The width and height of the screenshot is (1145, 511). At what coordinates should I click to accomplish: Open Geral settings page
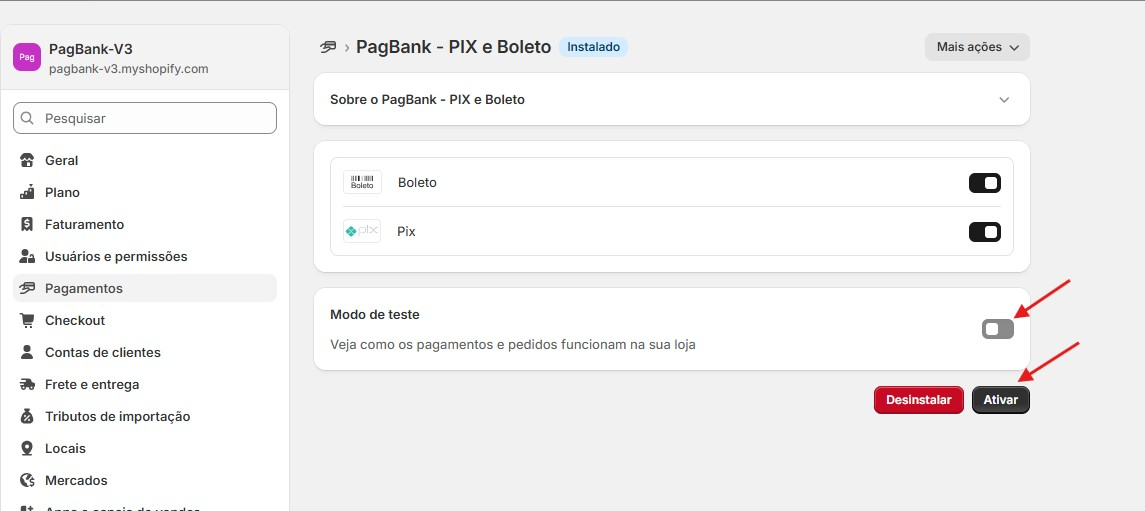click(x=145, y=161)
